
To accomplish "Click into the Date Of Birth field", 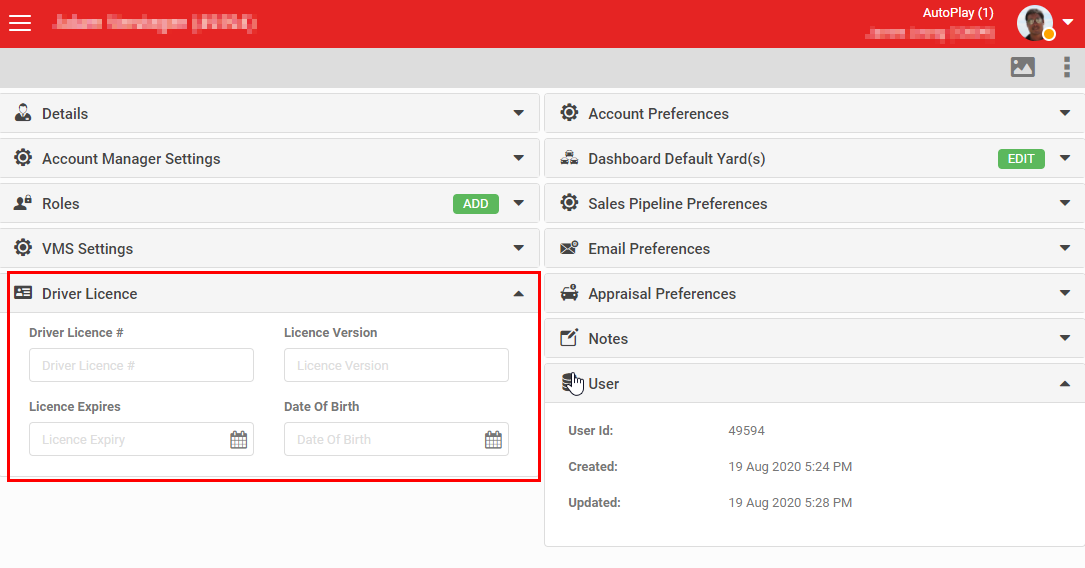I will [x=396, y=439].
